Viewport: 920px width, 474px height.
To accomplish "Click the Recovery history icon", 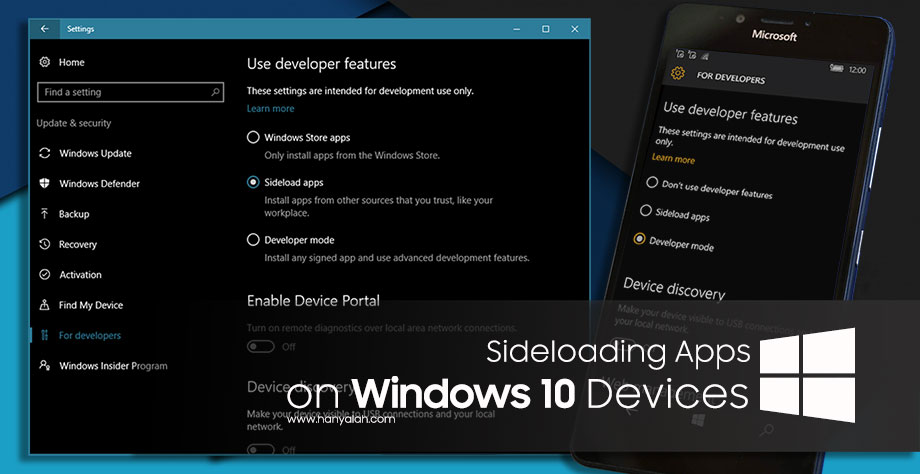I will pos(45,244).
